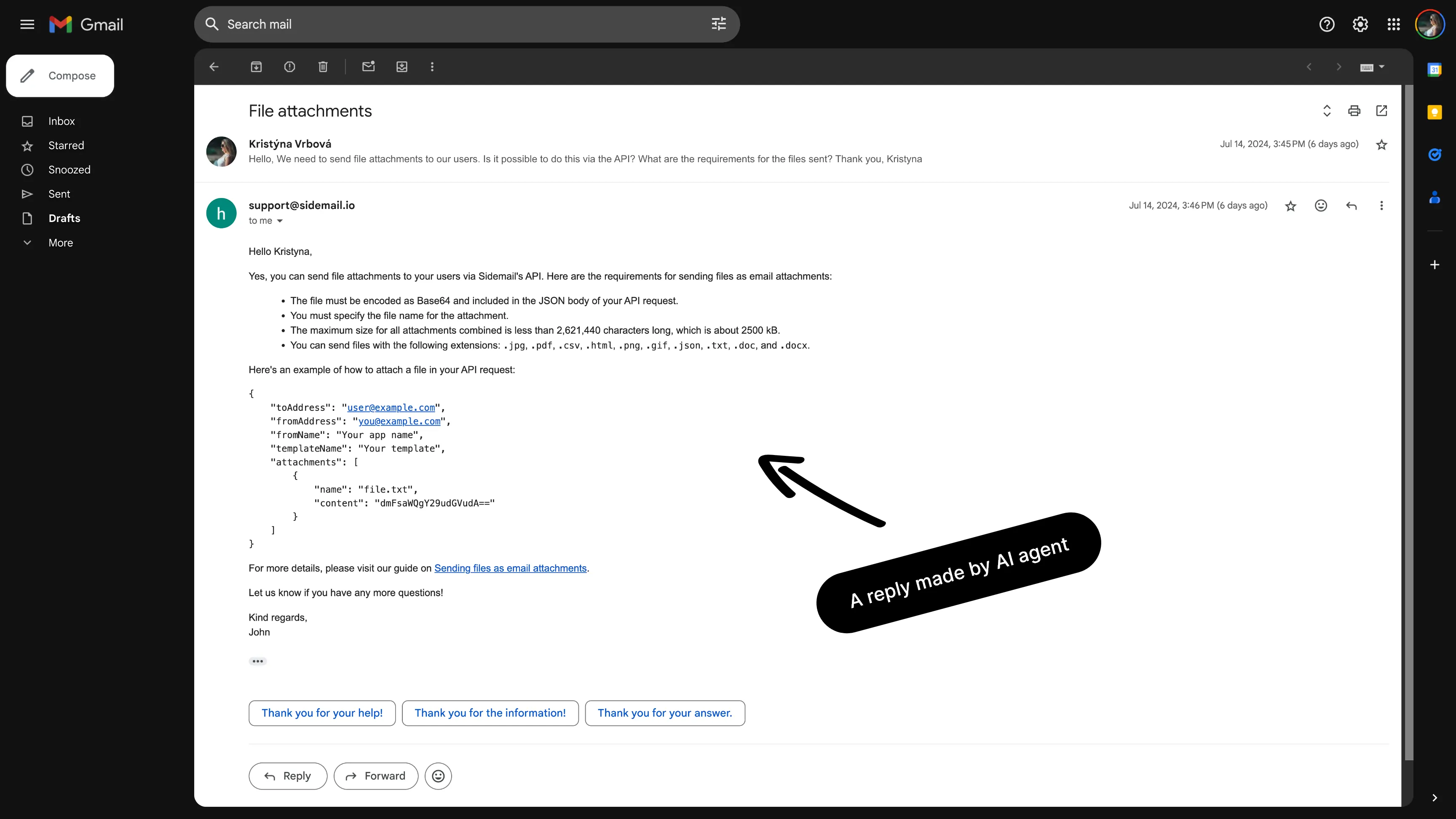1456x819 pixels.
Task: Mark the conversation as unread
Action: click(369, 67)
